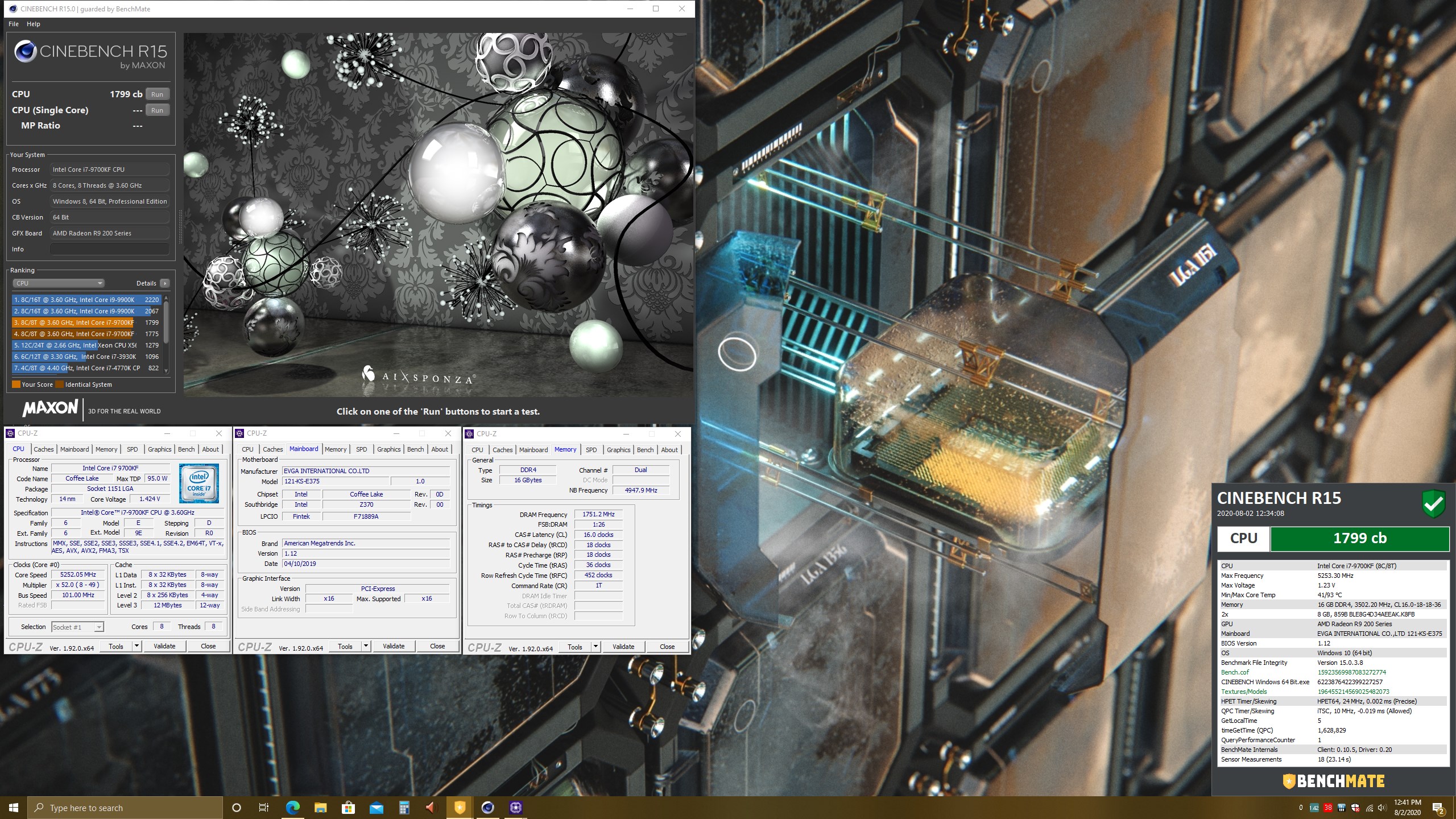Click the 1799 cb green score bar
Screen dimensions: 1456x819
[1359, 539]
